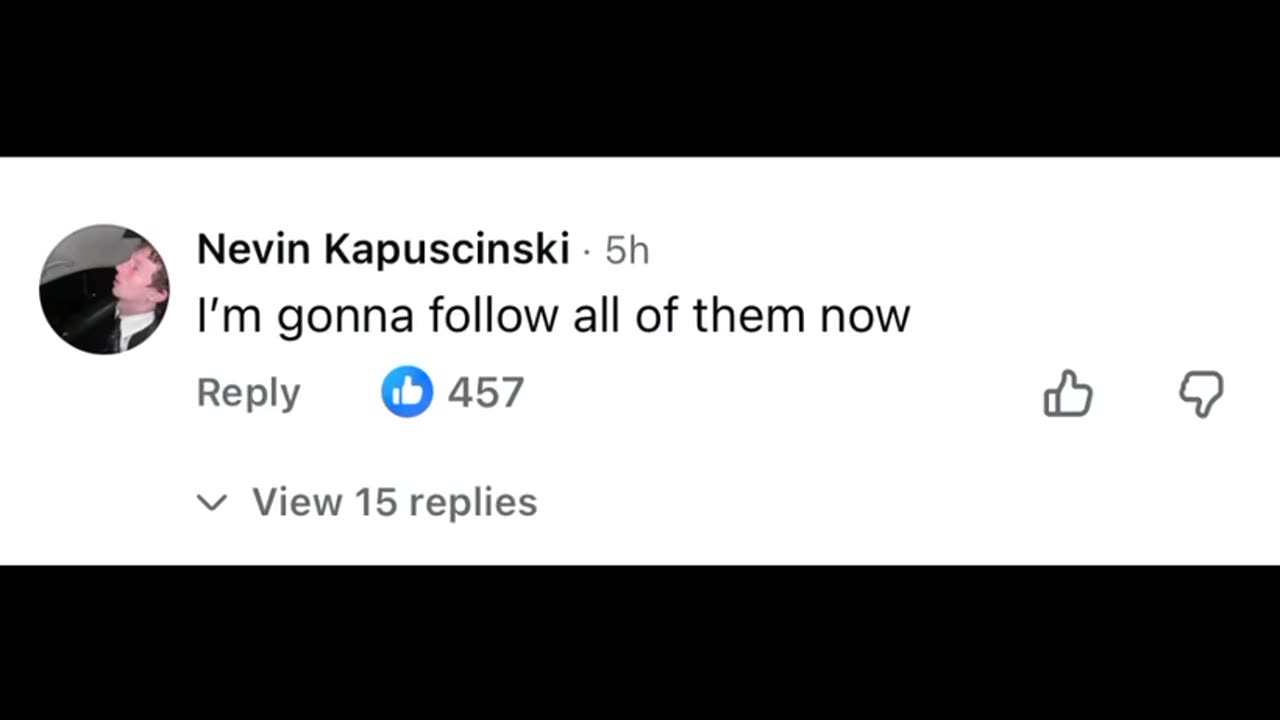Viewport: 1280px width, 720px height.
Task: Click the first name Nevin
Action: click(x=254, y=249)
